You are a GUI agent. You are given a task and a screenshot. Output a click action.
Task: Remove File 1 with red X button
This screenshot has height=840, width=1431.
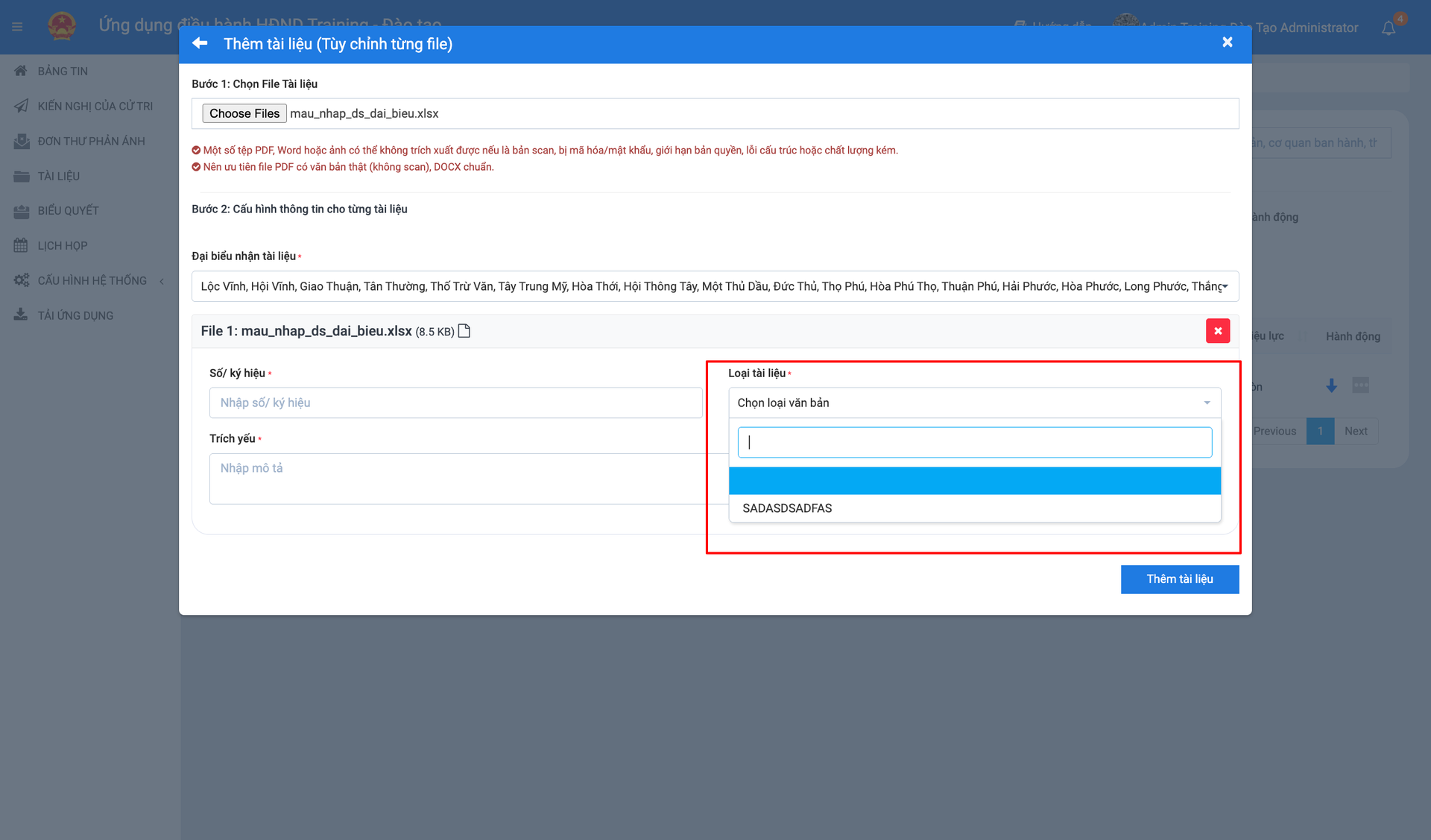coord(1217,331)
